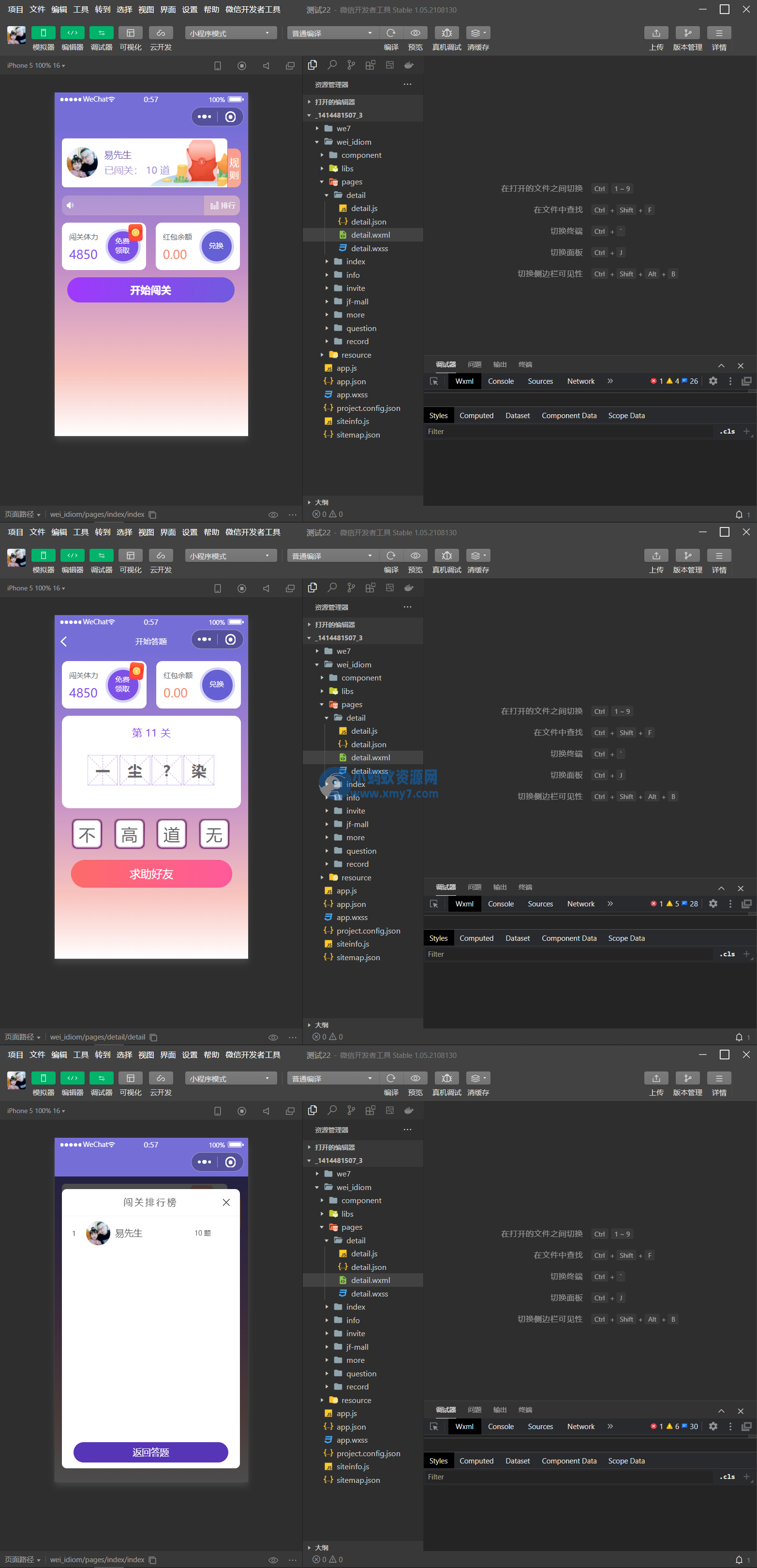The width and height of the screenshot is (757, 1568).
Task: Toggle 调试器 button in the window showing 求助好友
Action: point(101,556)
